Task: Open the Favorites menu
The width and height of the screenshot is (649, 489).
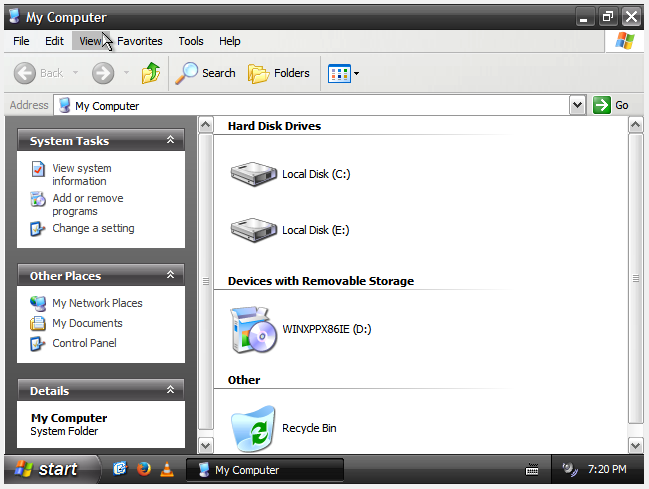Action: [x=140, y=41]
